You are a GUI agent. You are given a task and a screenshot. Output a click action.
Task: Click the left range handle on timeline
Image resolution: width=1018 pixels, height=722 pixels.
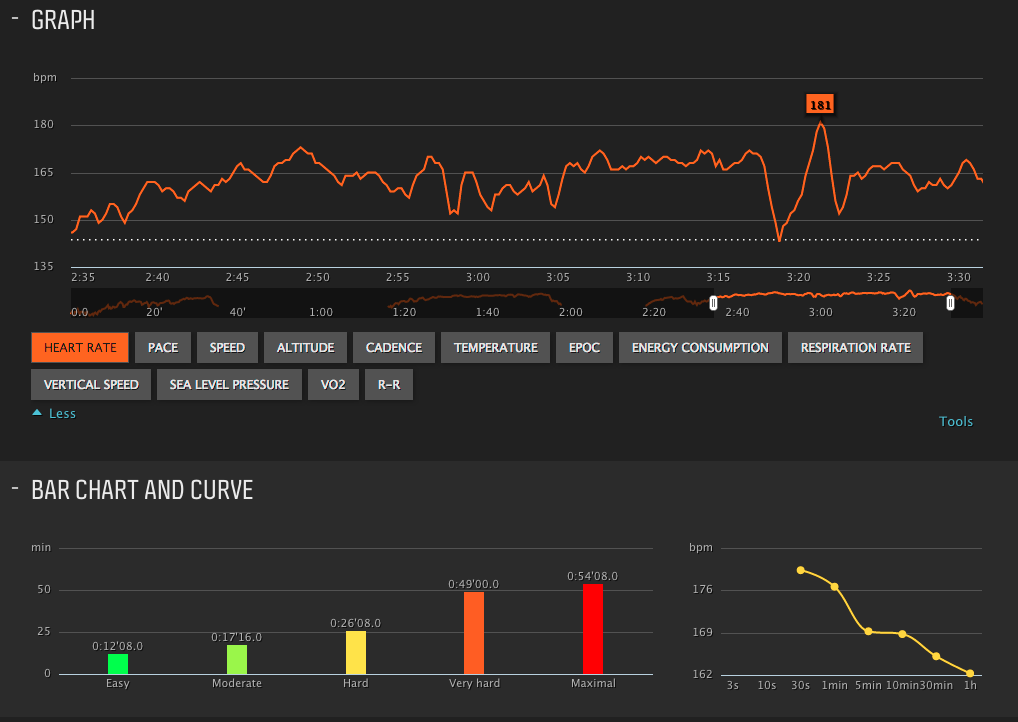(x=713, y=302)
